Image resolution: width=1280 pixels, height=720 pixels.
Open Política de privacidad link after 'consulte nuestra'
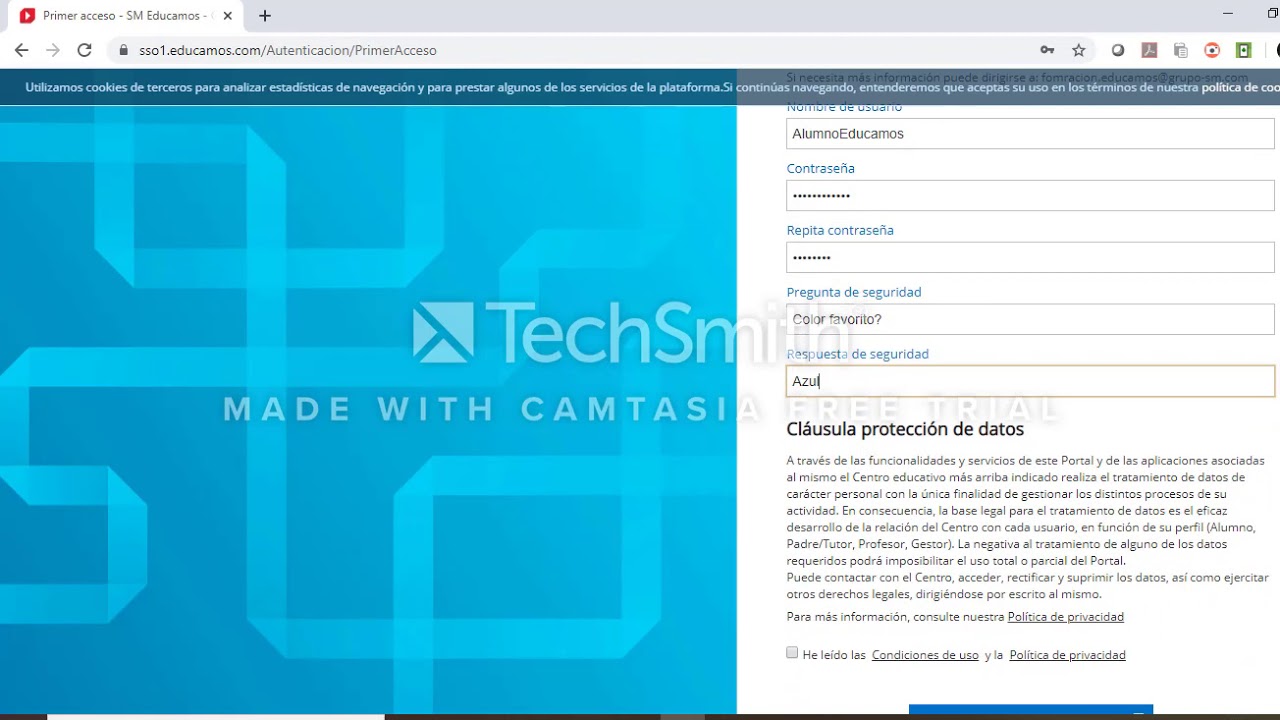(1065, 617)
